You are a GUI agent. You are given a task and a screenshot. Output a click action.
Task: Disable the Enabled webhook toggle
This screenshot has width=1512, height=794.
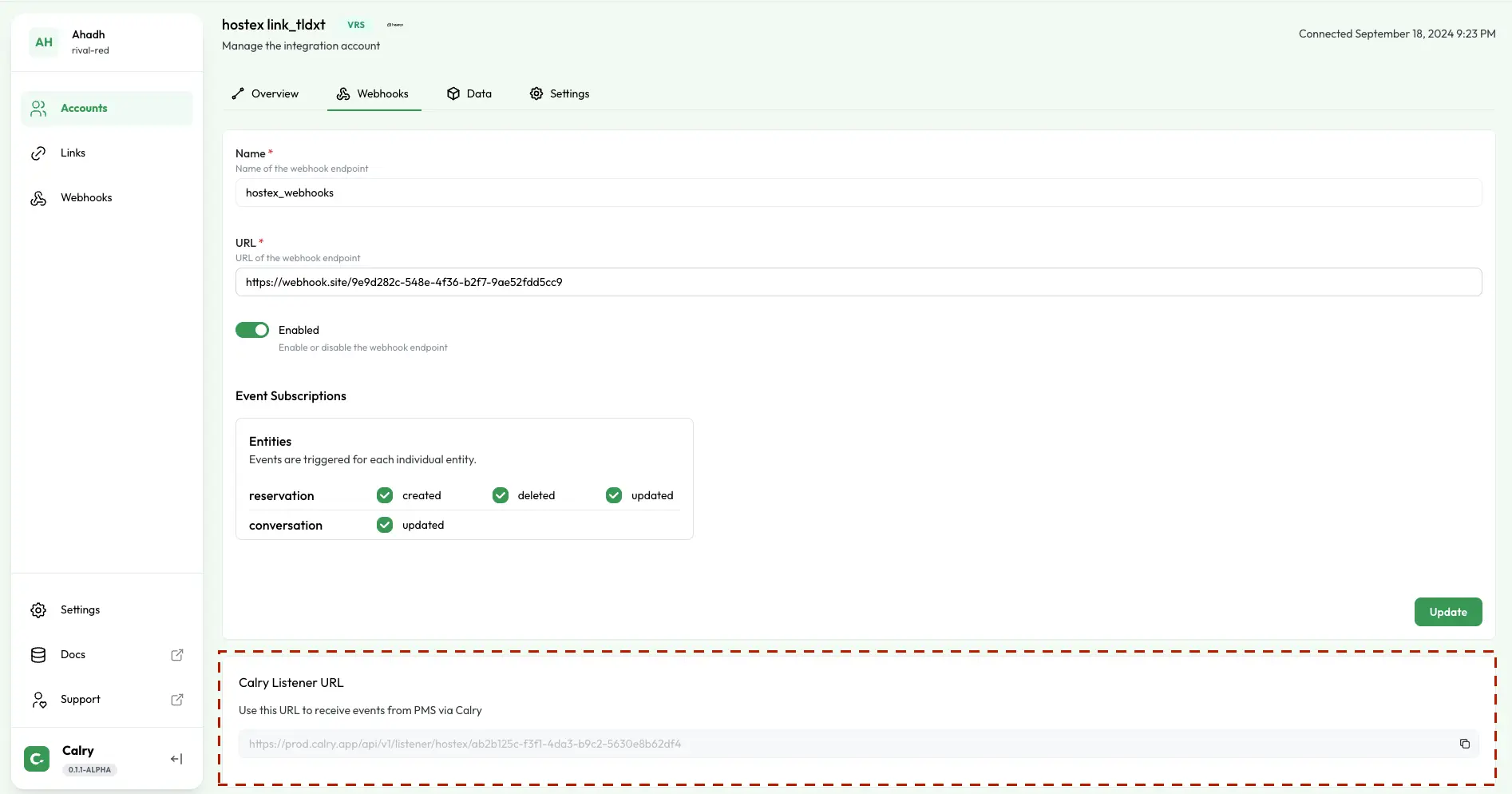tap(252, 331)
